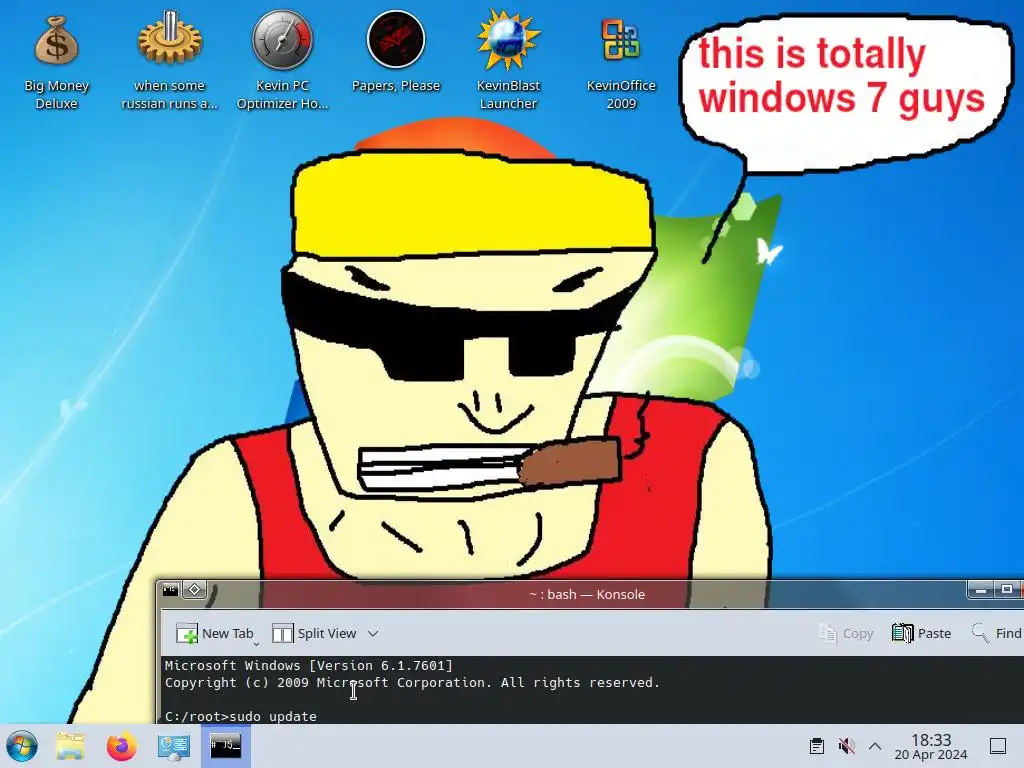Click Split View in Konsole
The image size is (1024, 768).
click(315, 633)
